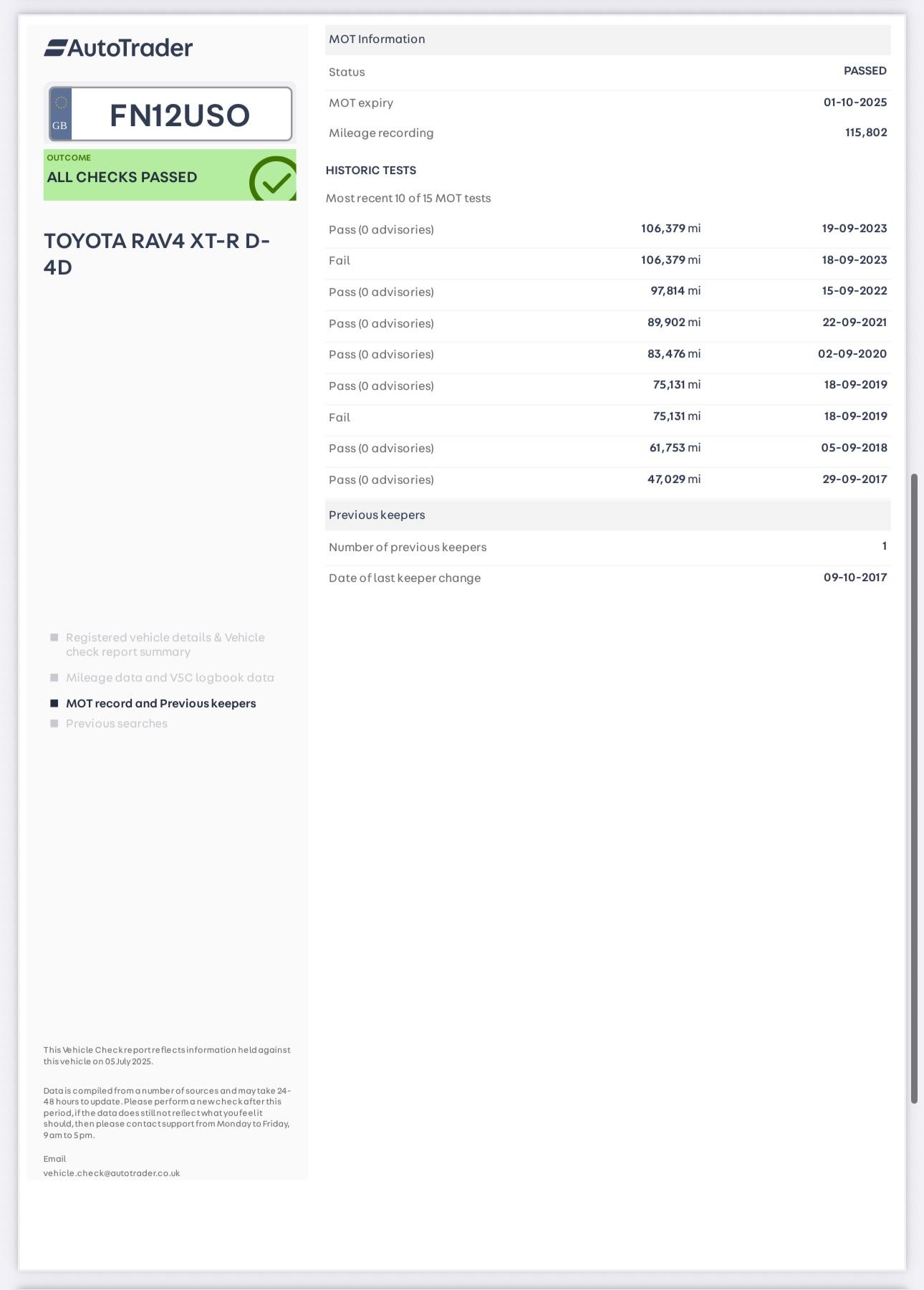The image size is (924, 1290).
Task: Select test date 02-09-2020
Action: pyautogui.click(x=852, y=354)
